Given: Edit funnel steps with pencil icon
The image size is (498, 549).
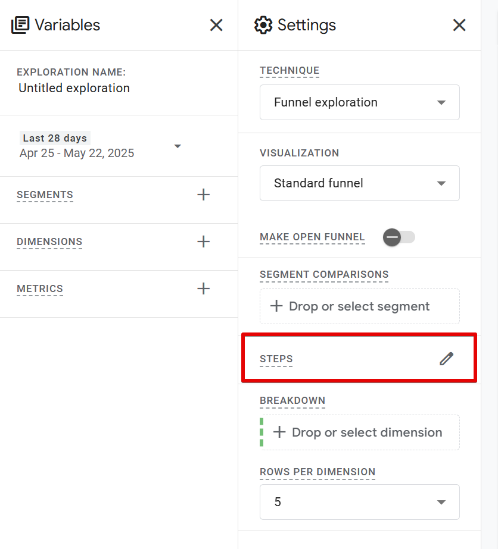Looking at the screenshot, I should click(447, 359).
